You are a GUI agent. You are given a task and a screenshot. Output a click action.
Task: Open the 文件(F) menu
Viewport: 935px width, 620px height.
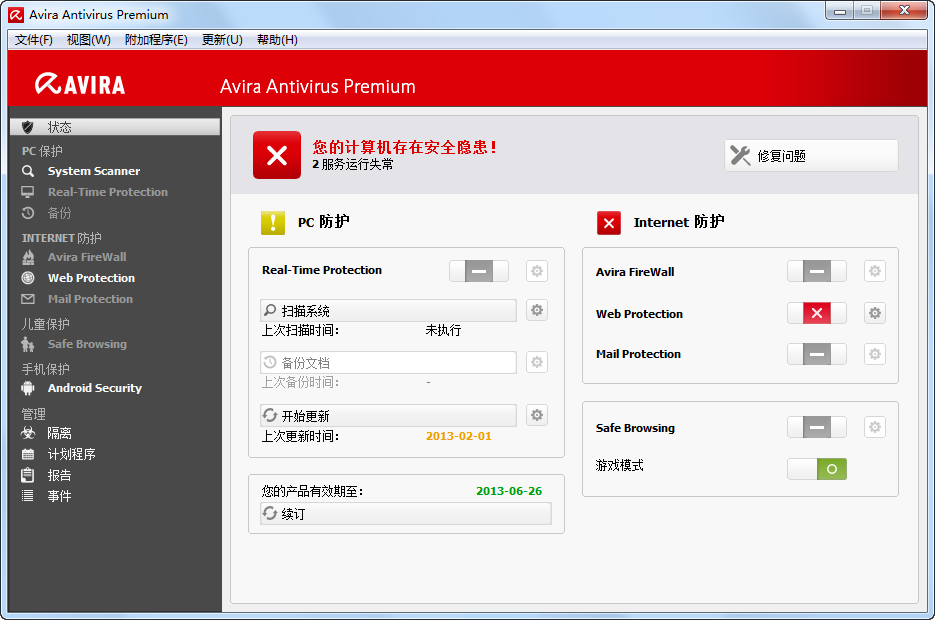coord(33,40)
